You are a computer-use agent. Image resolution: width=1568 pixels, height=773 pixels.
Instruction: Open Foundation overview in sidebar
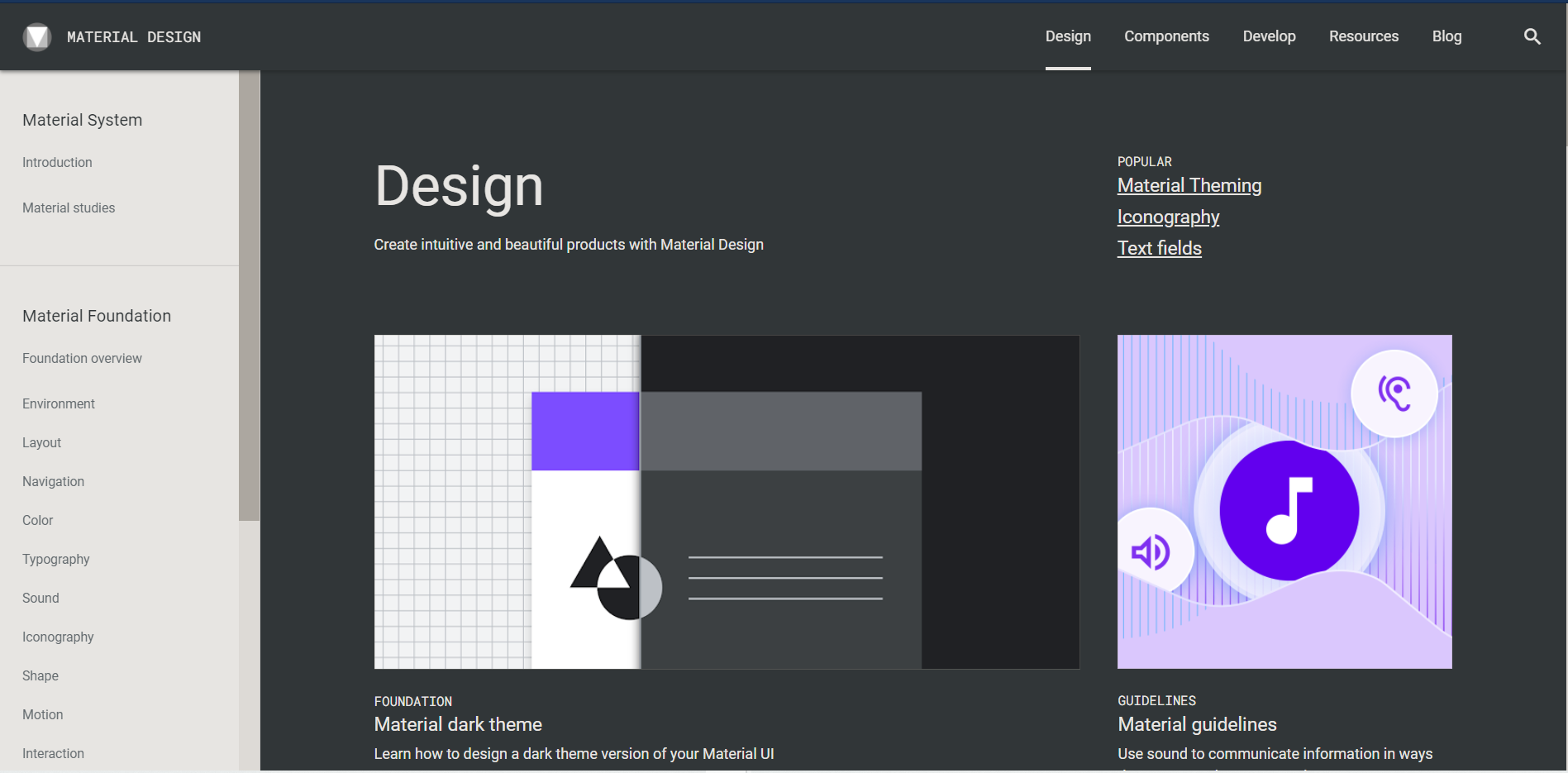coord(82,358)
